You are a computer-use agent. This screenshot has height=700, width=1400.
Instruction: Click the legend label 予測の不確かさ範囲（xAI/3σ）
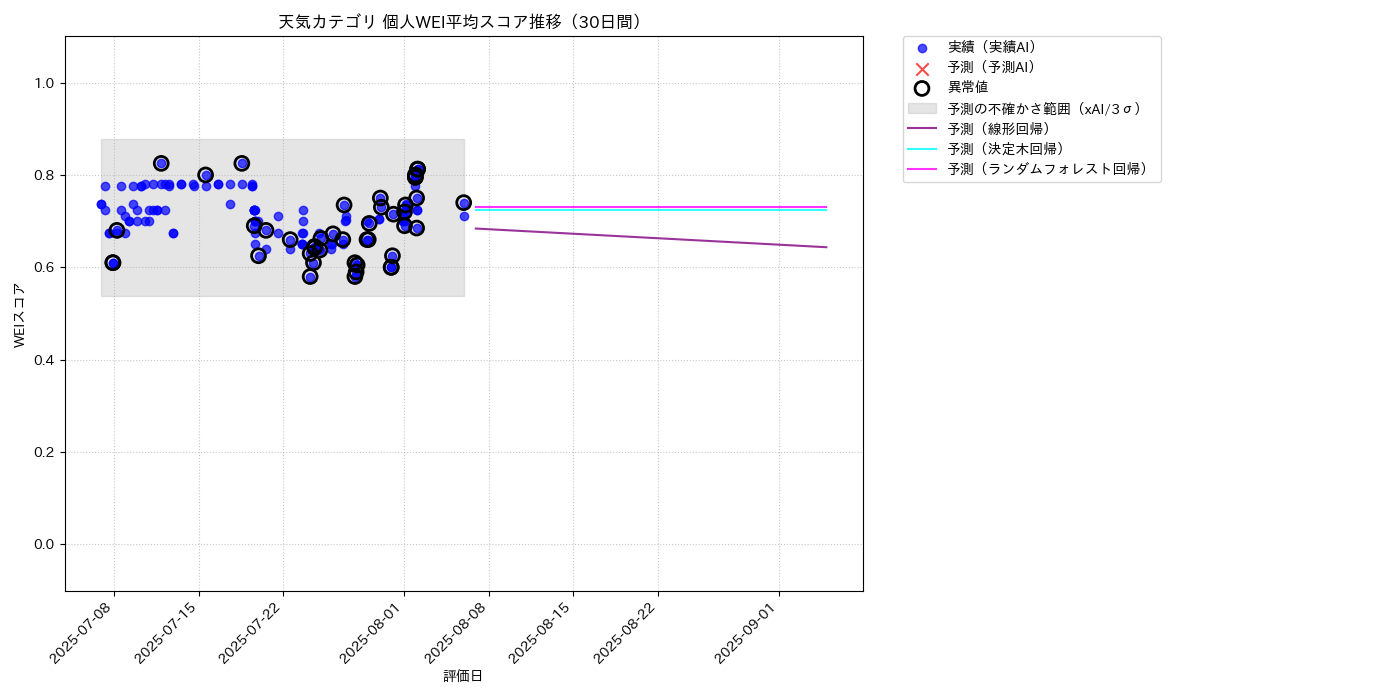pyautogui.click(x=1045, y=108)
